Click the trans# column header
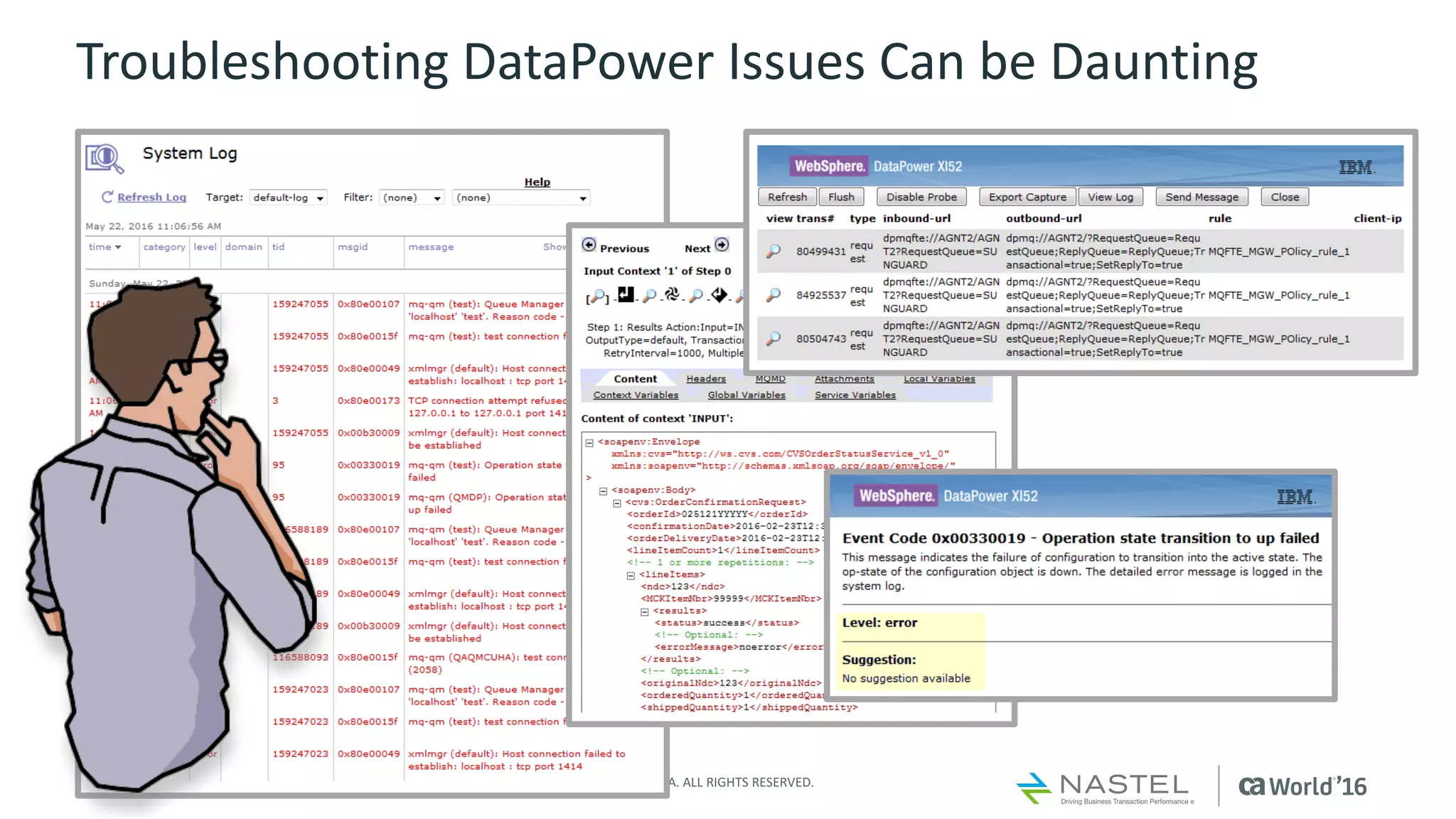 pos(815,218)
